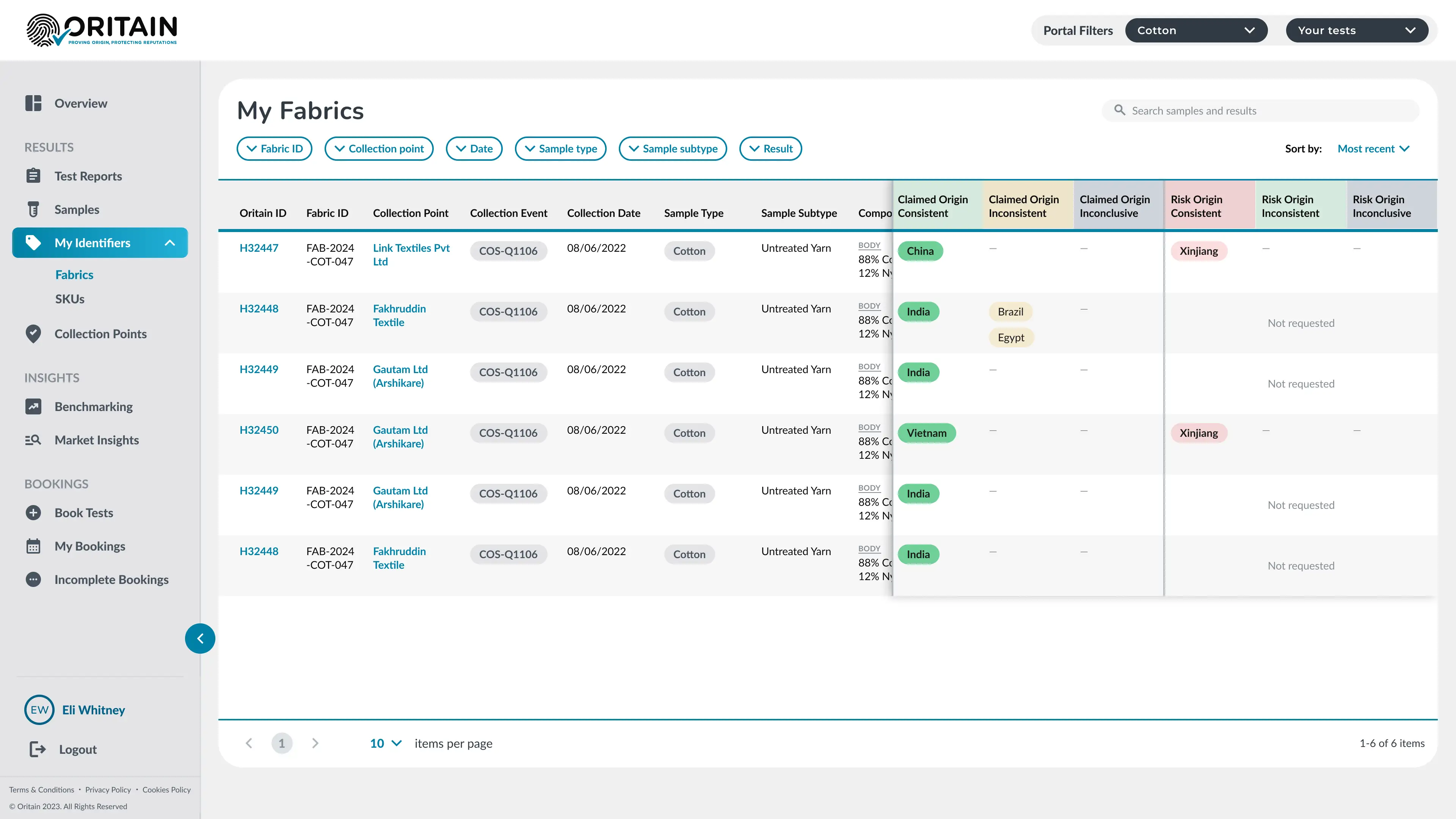This screenshot has height=819, width=1456.
Task: Go to the previous page arrow
Action: 249,743
